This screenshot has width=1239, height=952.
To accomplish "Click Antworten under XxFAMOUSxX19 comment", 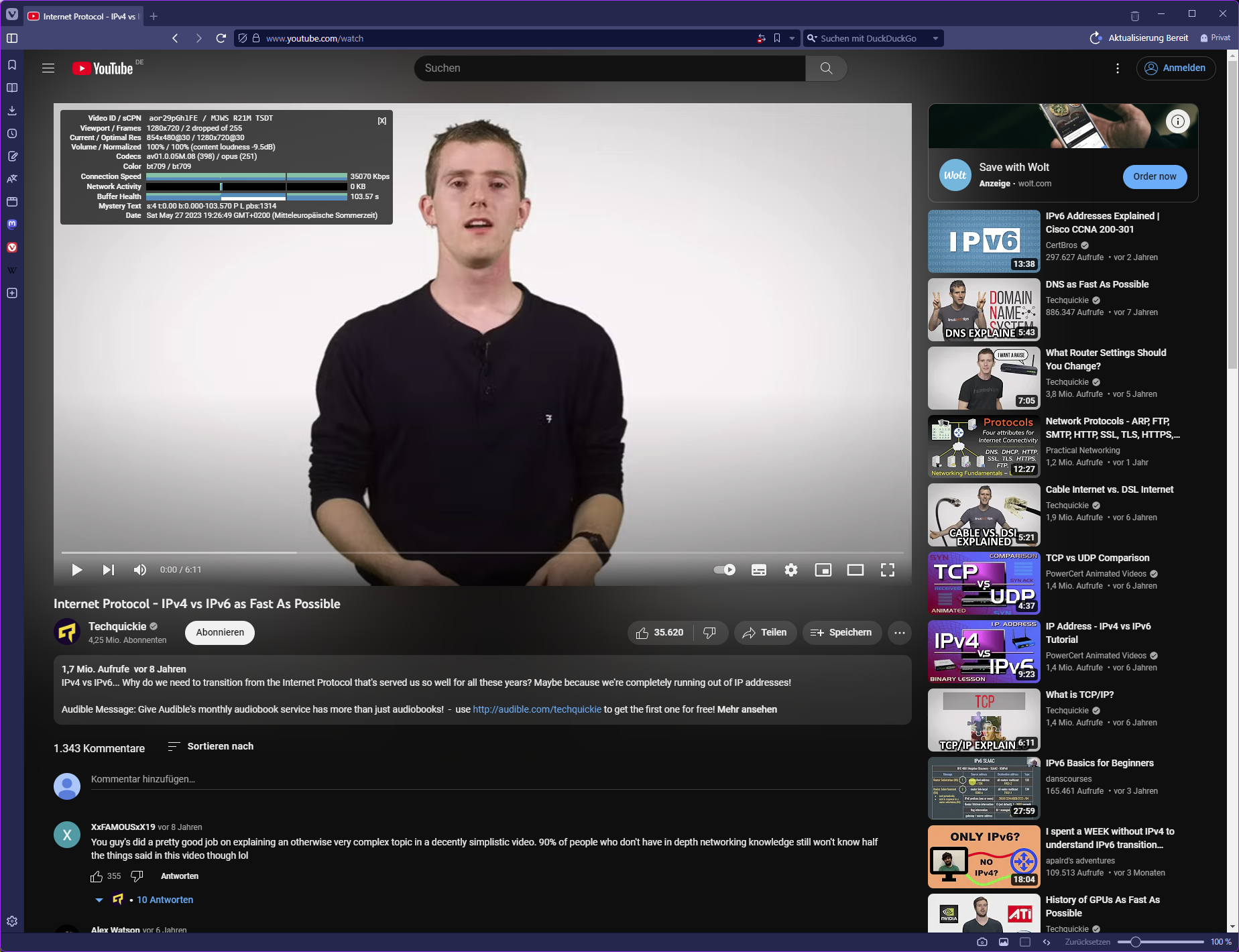I will [x=180, y=876].
